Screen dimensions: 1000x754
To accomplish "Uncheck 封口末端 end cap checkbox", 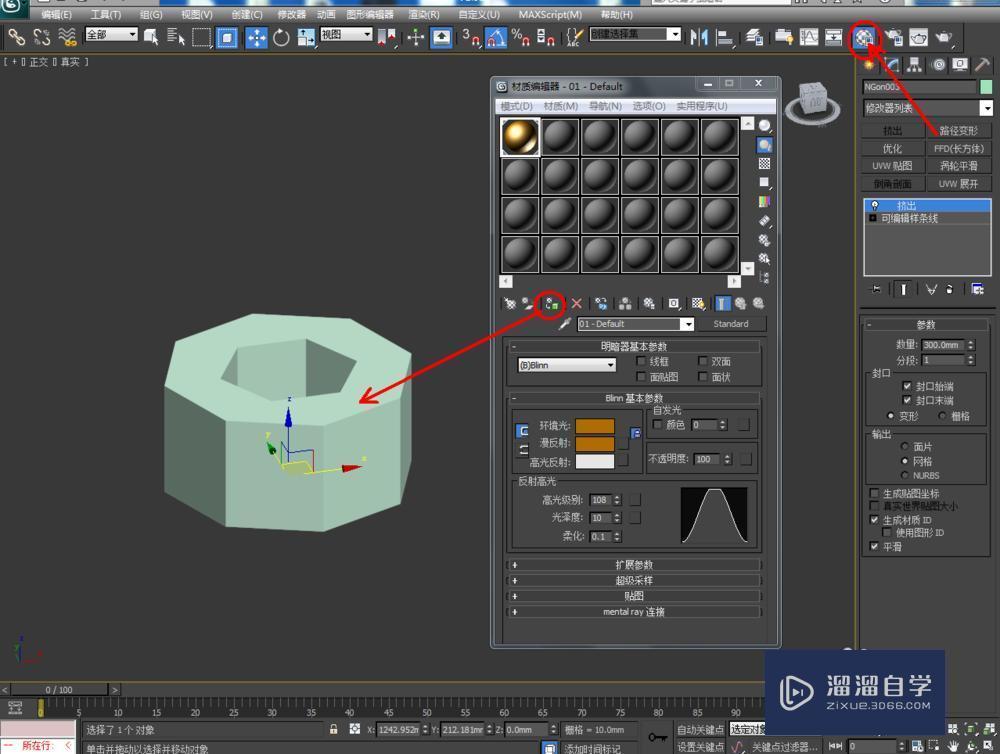I will [906, 400].
